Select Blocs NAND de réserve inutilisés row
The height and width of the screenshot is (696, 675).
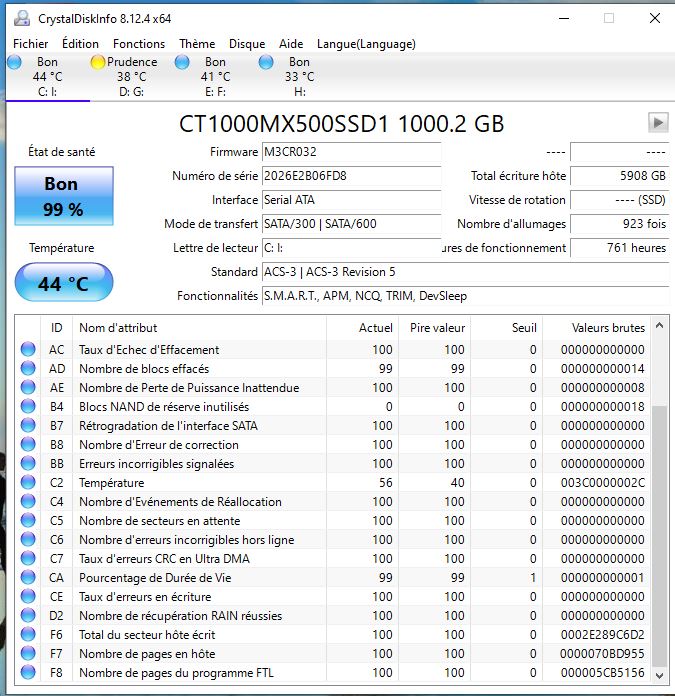[333, 407]
